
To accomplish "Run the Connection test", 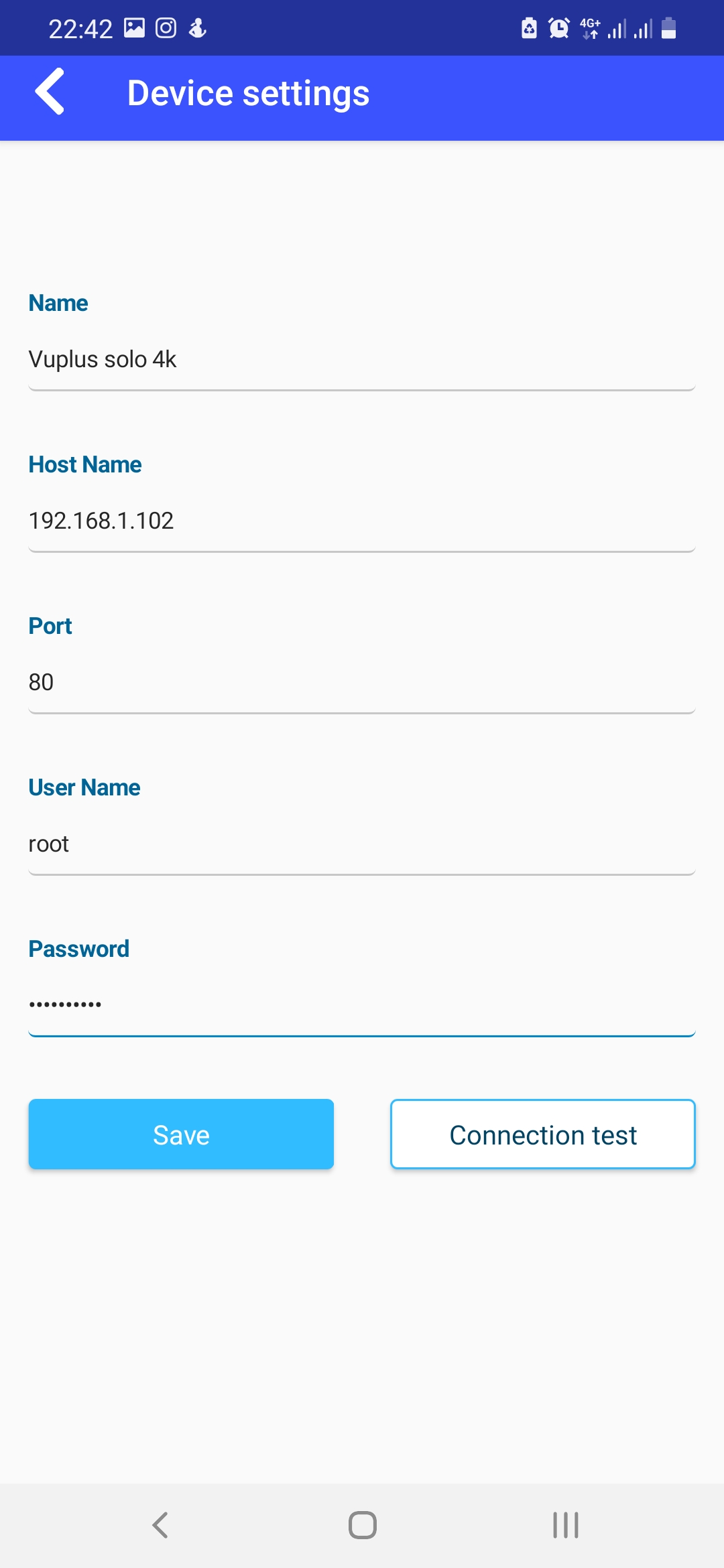I will 543,1134.
